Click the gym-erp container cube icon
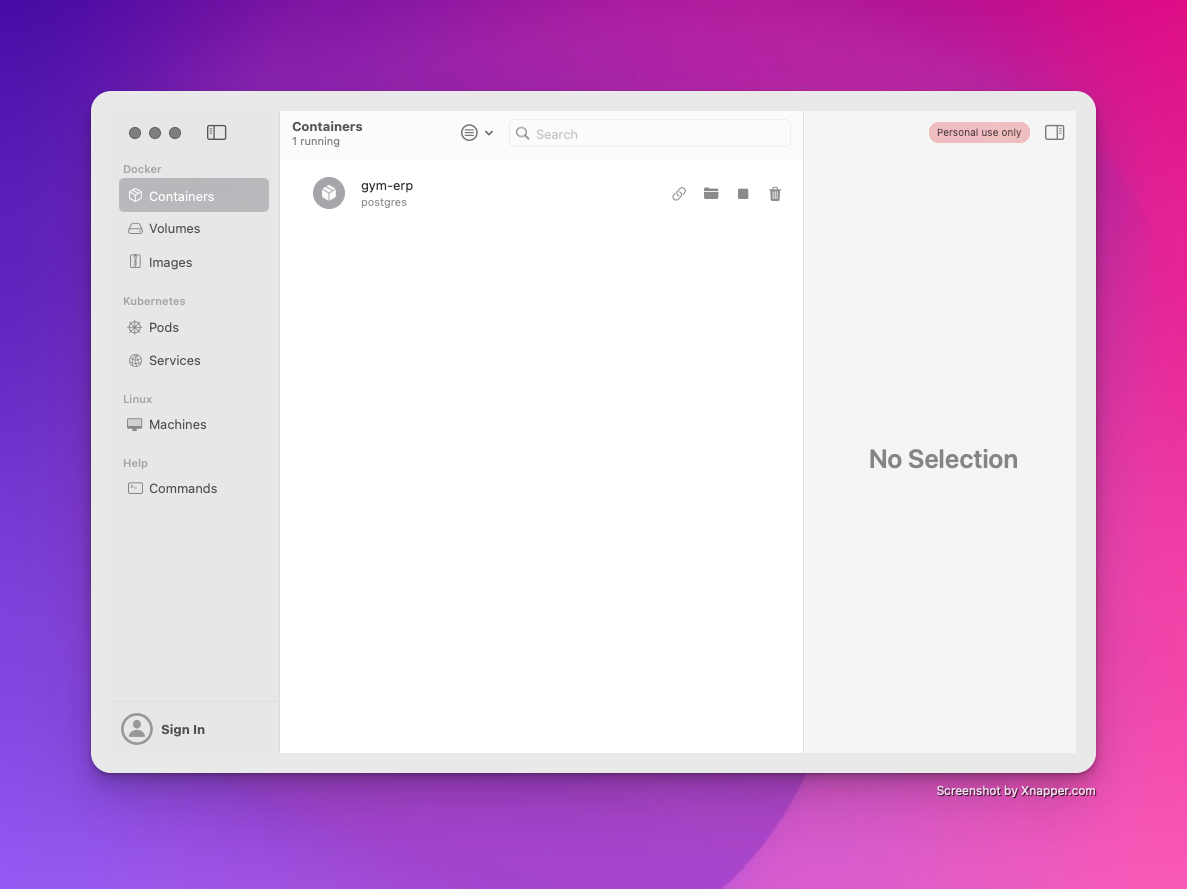Screen dimensions: 1187x889 tap(329, 193)
